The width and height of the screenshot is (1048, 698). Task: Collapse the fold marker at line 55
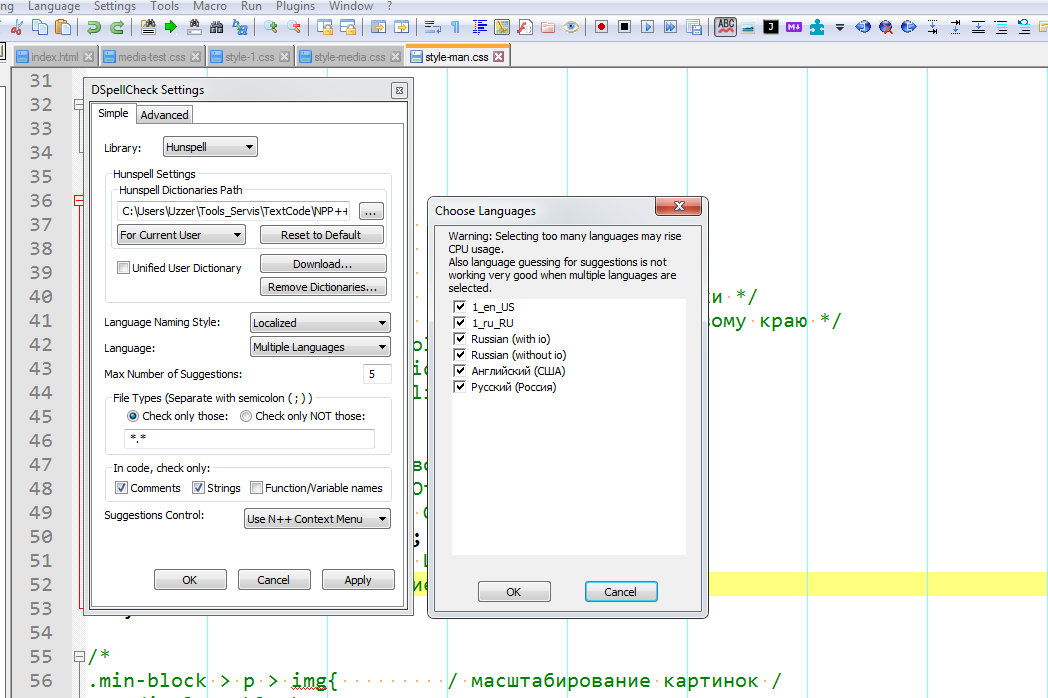pyautogui.click(x=79, y=657)
